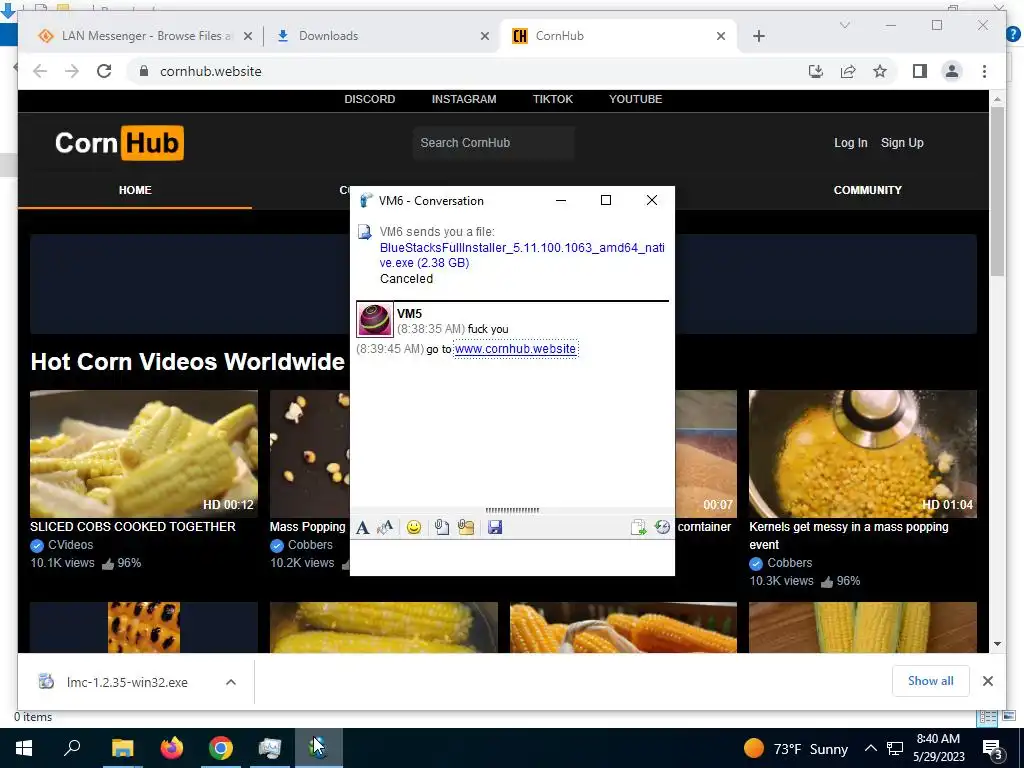1024x768 pixels.
Task: Close the LAN Messenger tab
Action: 248,37
